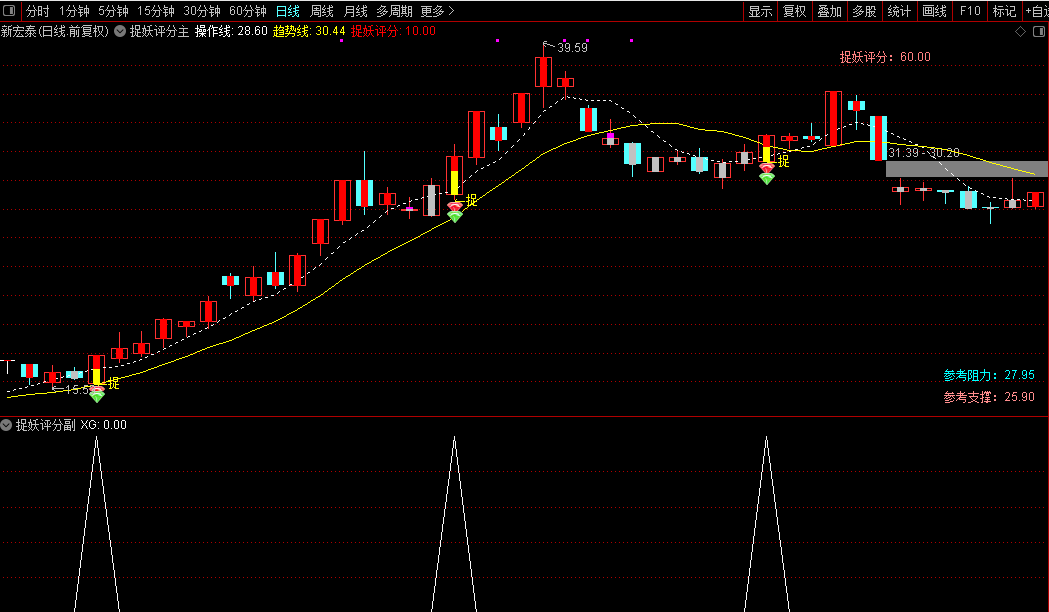Expand the 捉妖评分副 sub-indicator dropdown arrow

tap(6, 425)
